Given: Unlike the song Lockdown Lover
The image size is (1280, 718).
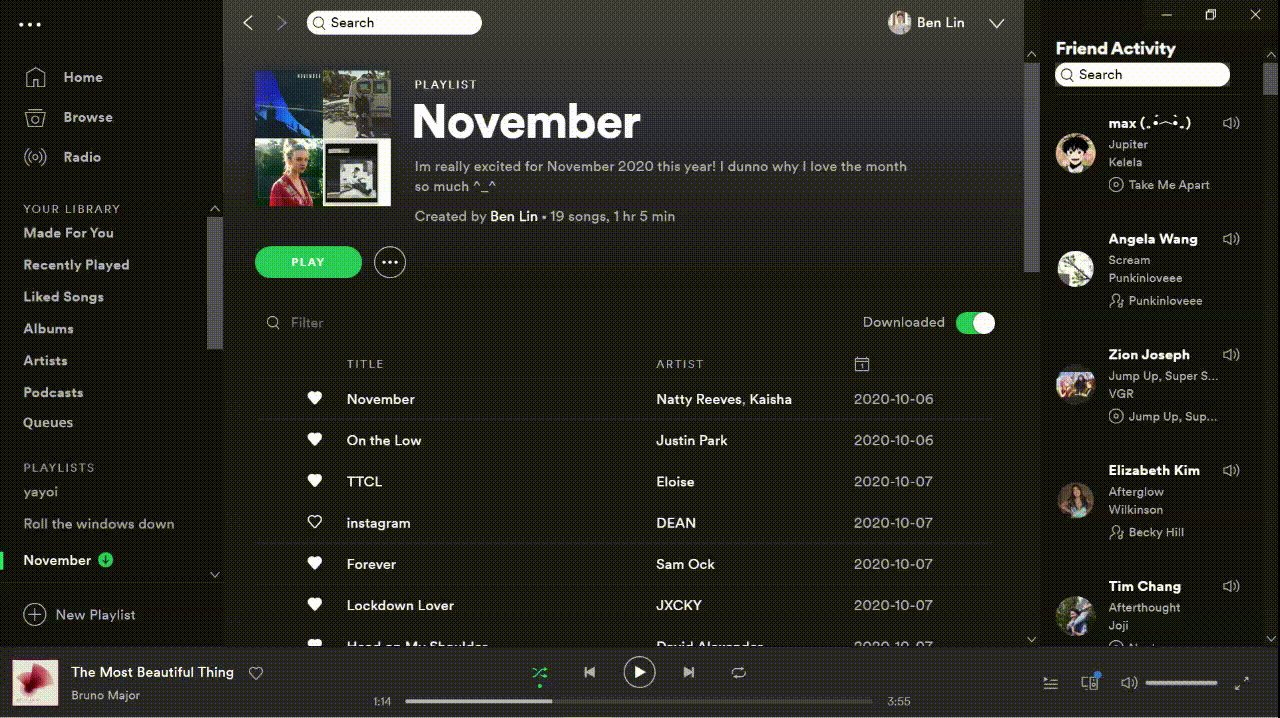Looking at the screenshot, I should [x=314, y=605].
